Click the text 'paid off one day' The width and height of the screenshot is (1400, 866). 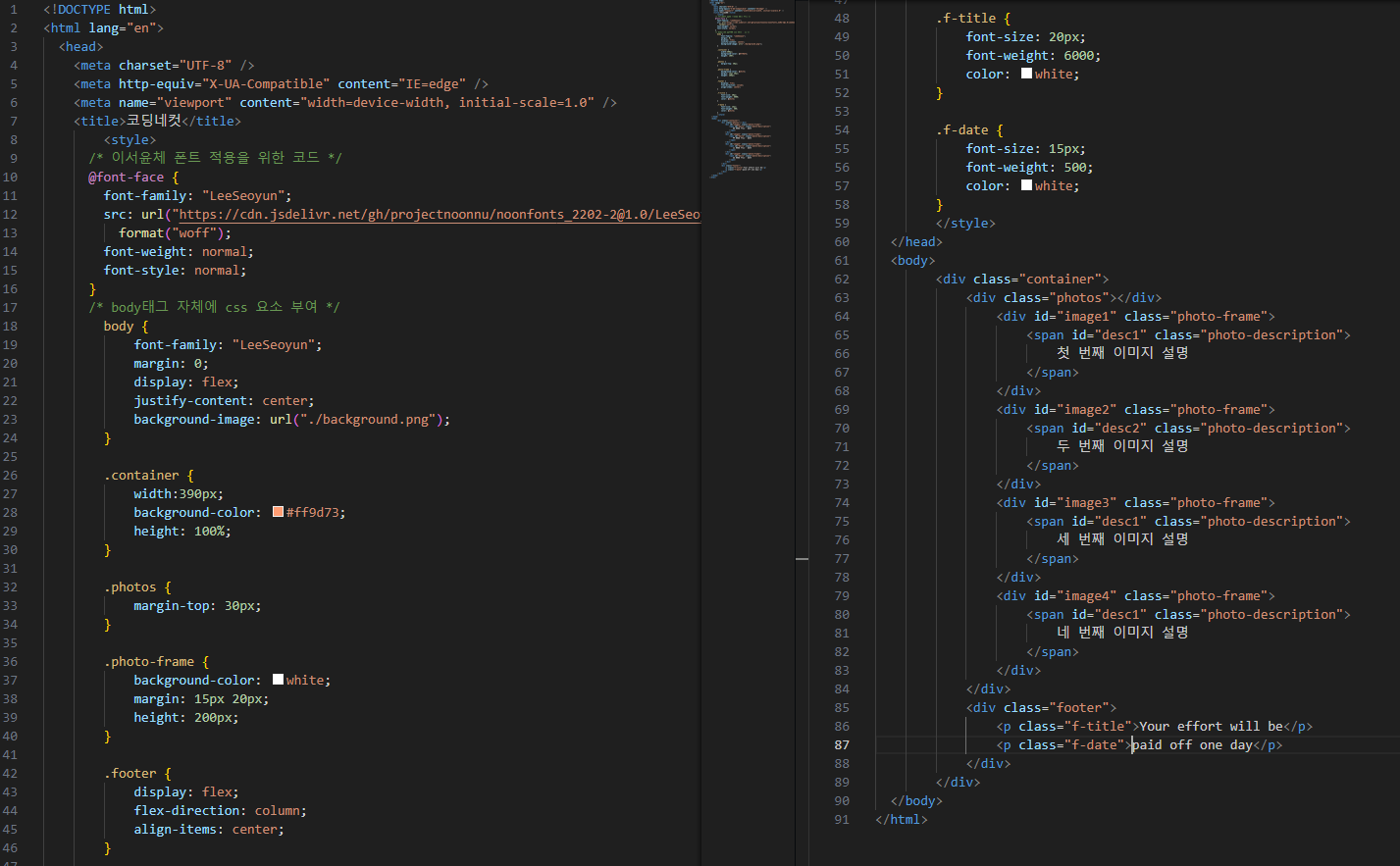click(x=1192, y=744)
